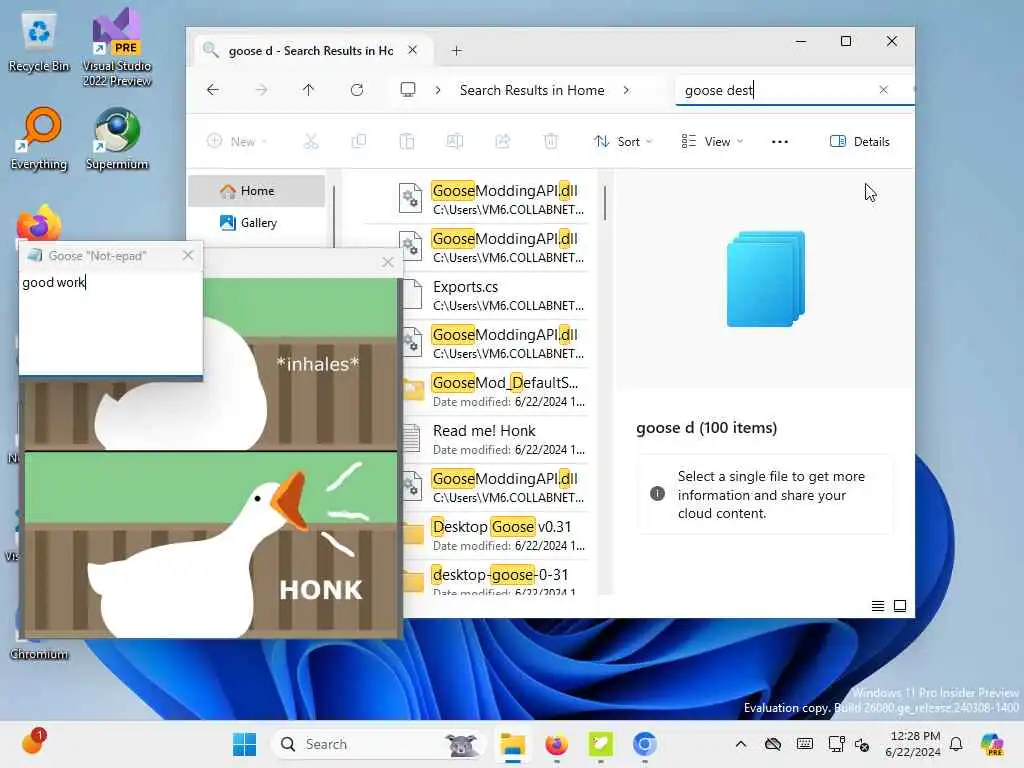The height and width of the screenshot is (768, 1024).
Task: Click the blue files preview thumbnail
Action: [x=765, y=278]
